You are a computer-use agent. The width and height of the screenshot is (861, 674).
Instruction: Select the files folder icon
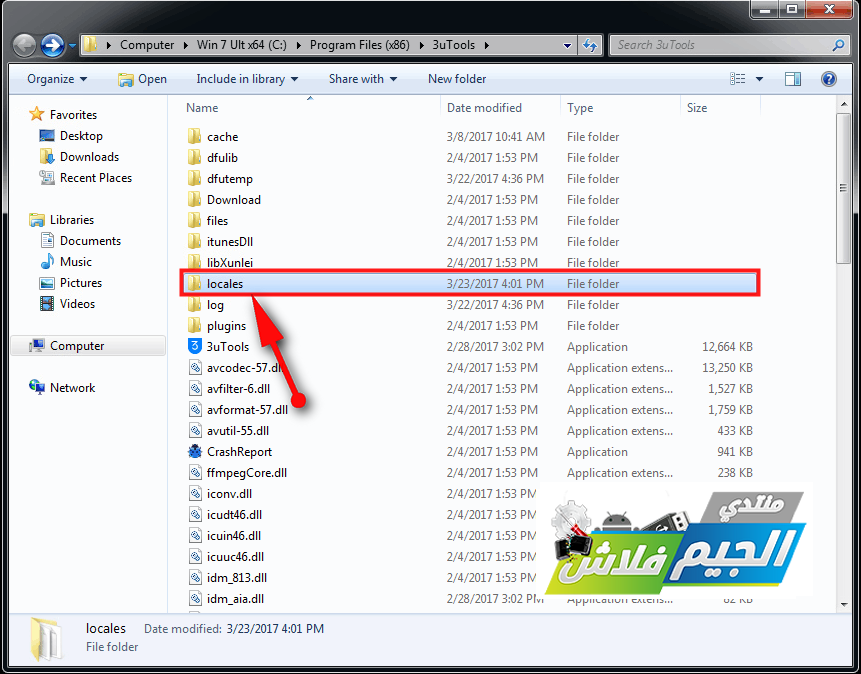(x=194, y=220)
